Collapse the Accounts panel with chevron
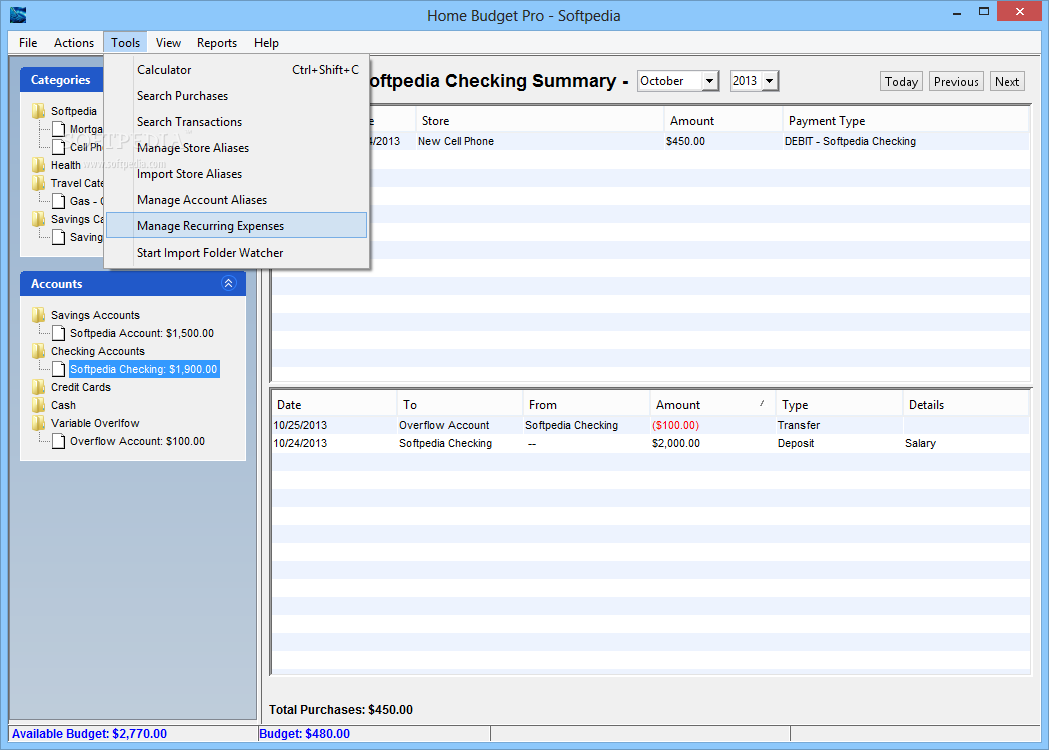The image size is (1049, 750). 229,284
